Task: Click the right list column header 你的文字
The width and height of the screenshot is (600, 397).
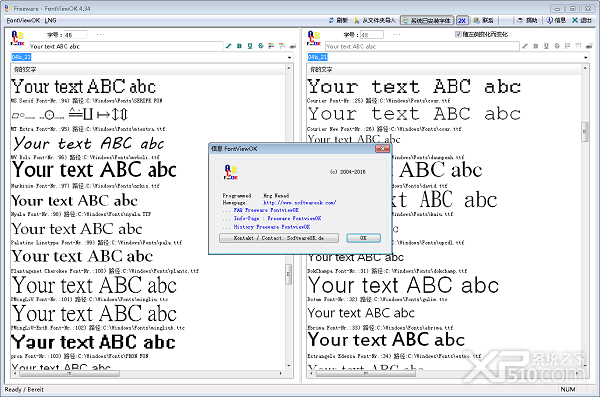Action: tap(444, 69)
